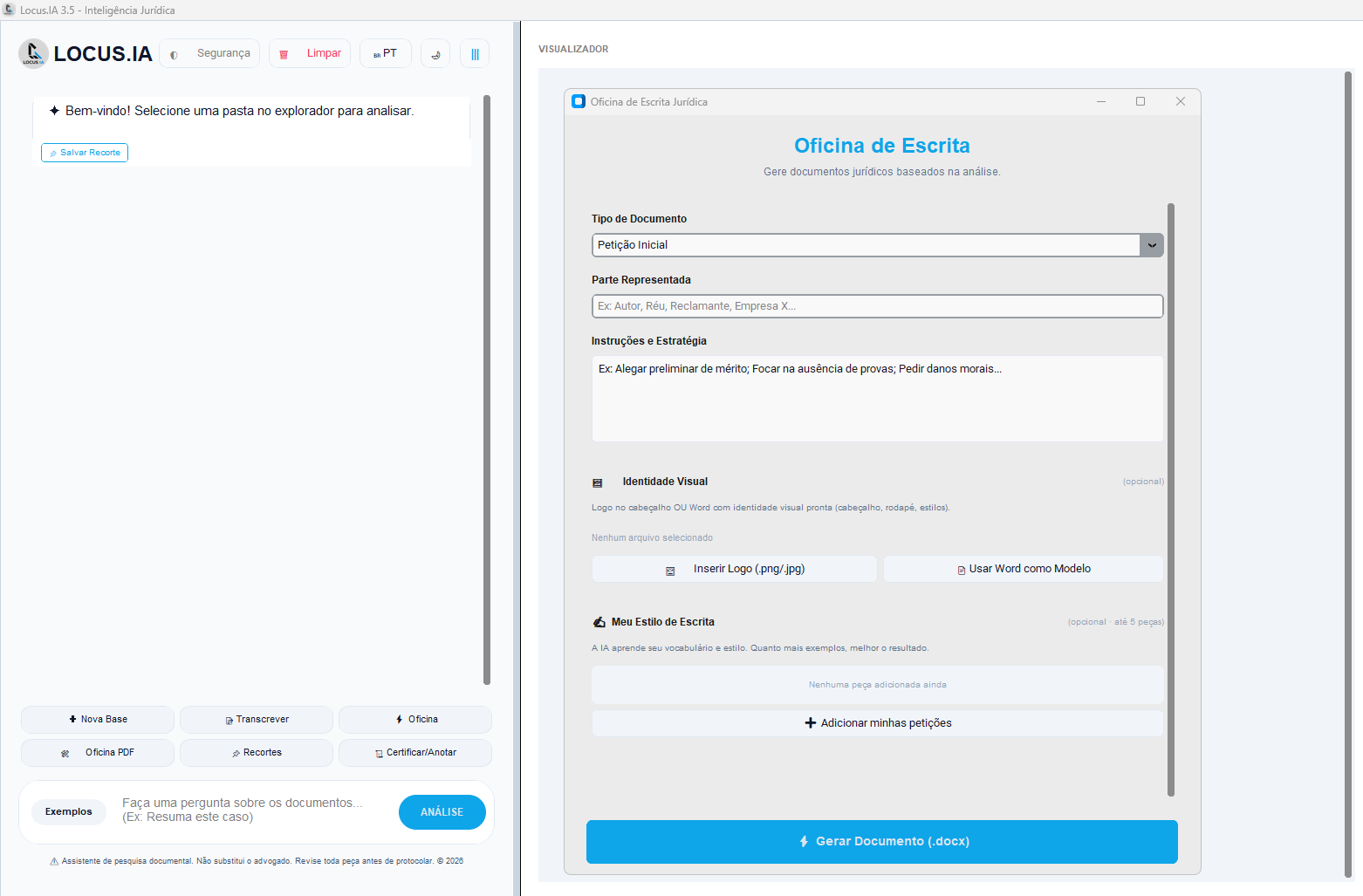Click Gerar Documento (.docx) button
This screenshot has width=1363, height=896.
[882, 842]
